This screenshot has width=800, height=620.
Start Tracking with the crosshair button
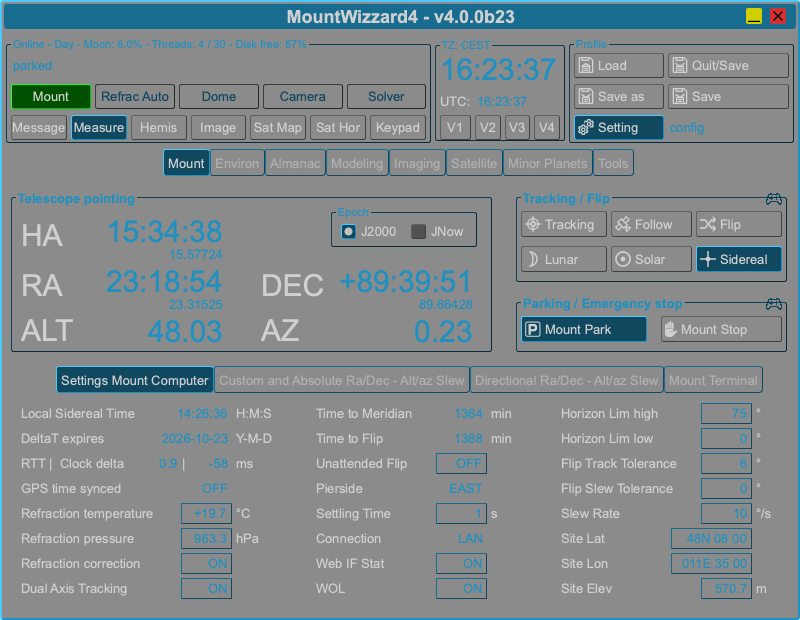pos(564,225)
